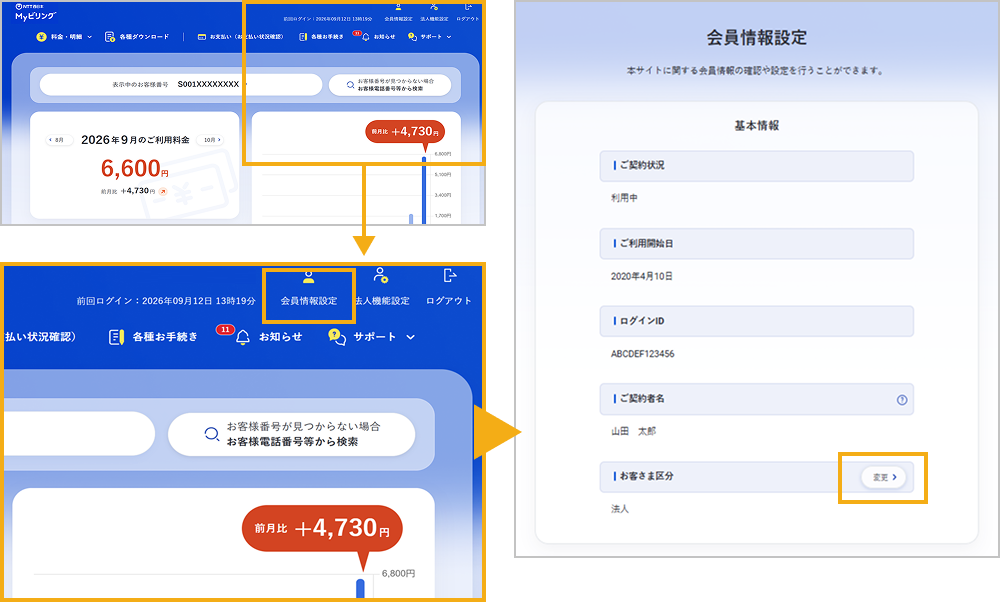The width and height of the screenshot is (1000, 602).
Task: Click the ご契約状況 field header
Action: pyautogui.click(x=756, y=166)
